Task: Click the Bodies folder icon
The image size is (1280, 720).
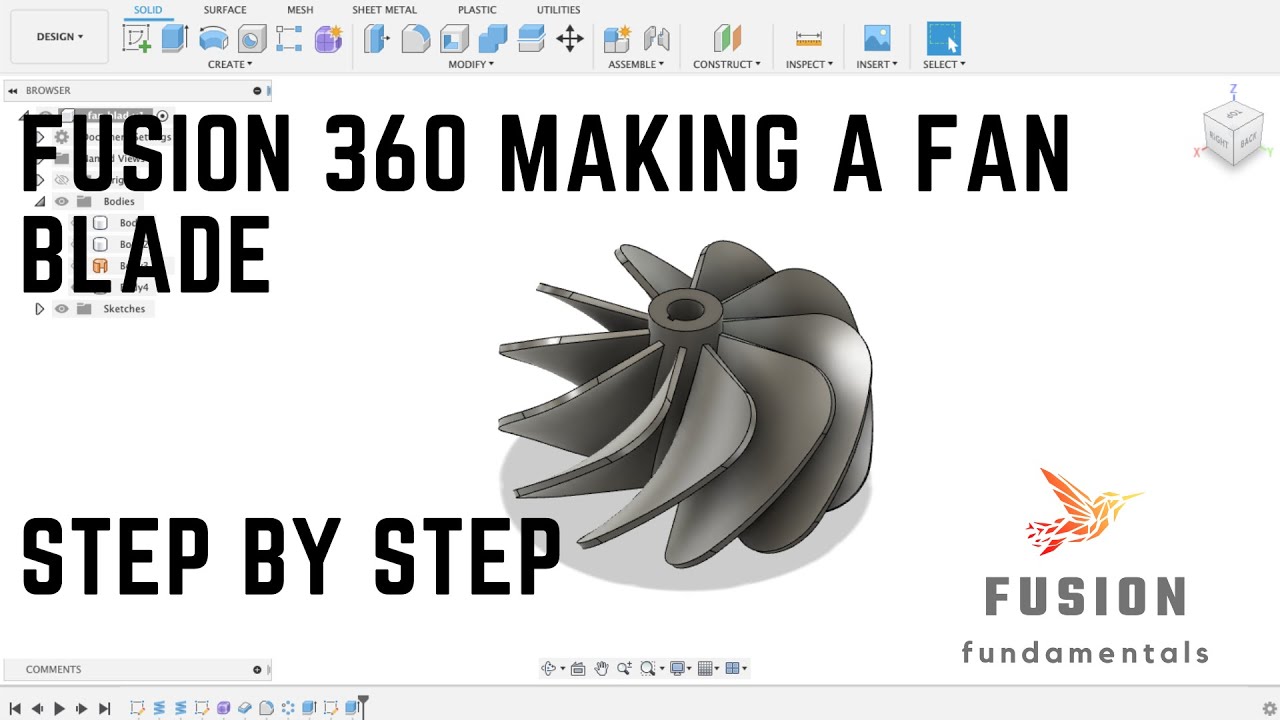Action: (84, 201)
